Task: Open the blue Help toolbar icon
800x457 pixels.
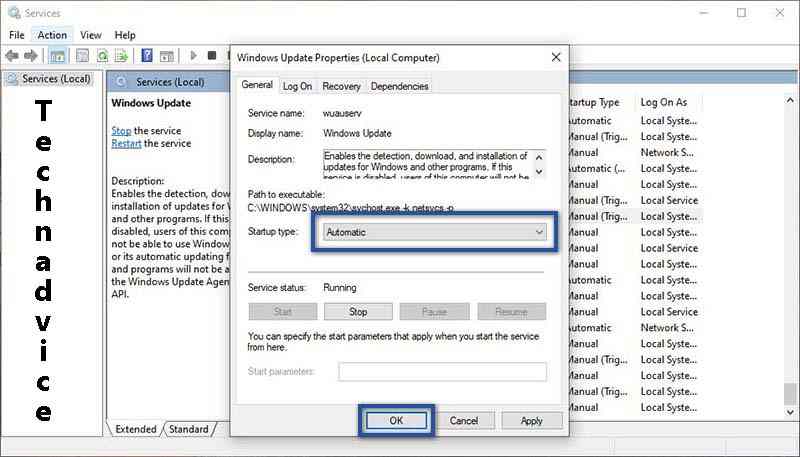Action: [147, 56]
